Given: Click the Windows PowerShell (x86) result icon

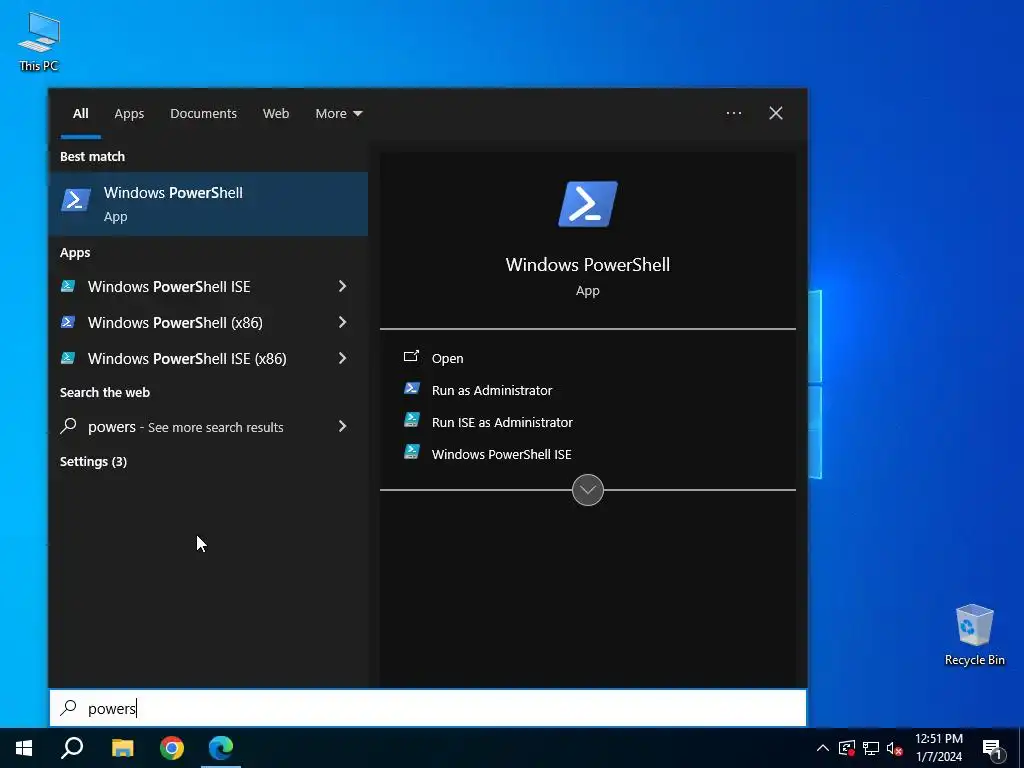Looking at the screenshot, I should tap(68, 322).
